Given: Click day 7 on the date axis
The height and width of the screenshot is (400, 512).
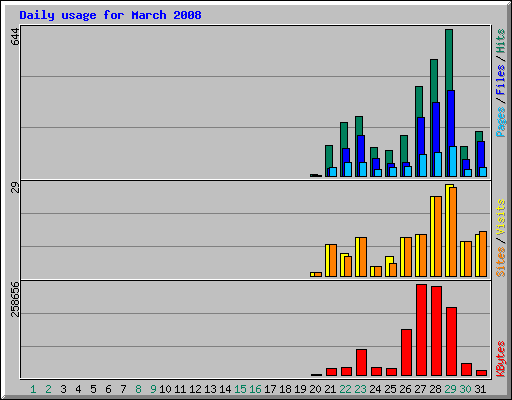Looking at the screenshot, I should click(x=123, y=389).
